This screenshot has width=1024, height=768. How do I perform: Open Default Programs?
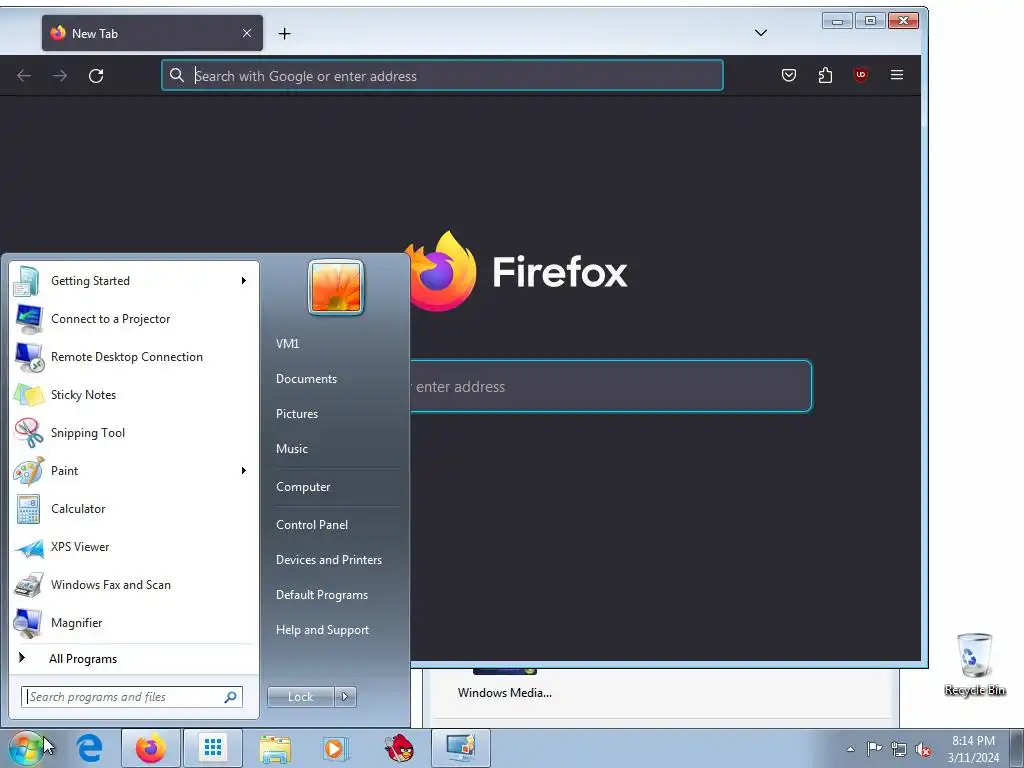322,595
